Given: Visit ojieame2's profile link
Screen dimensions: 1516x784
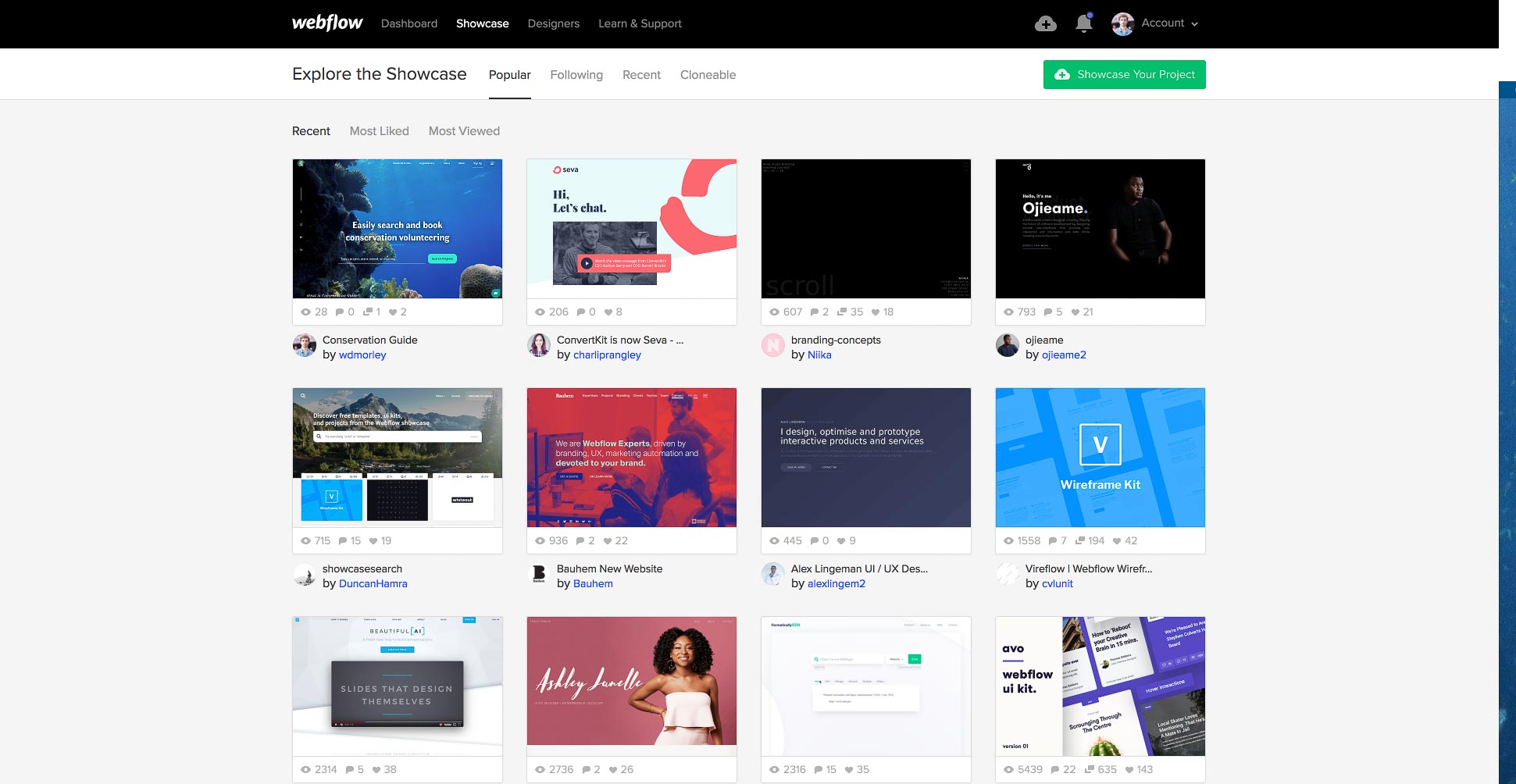Looking at the screenshot, I should pyautogui.click(x=1064, y=355).
